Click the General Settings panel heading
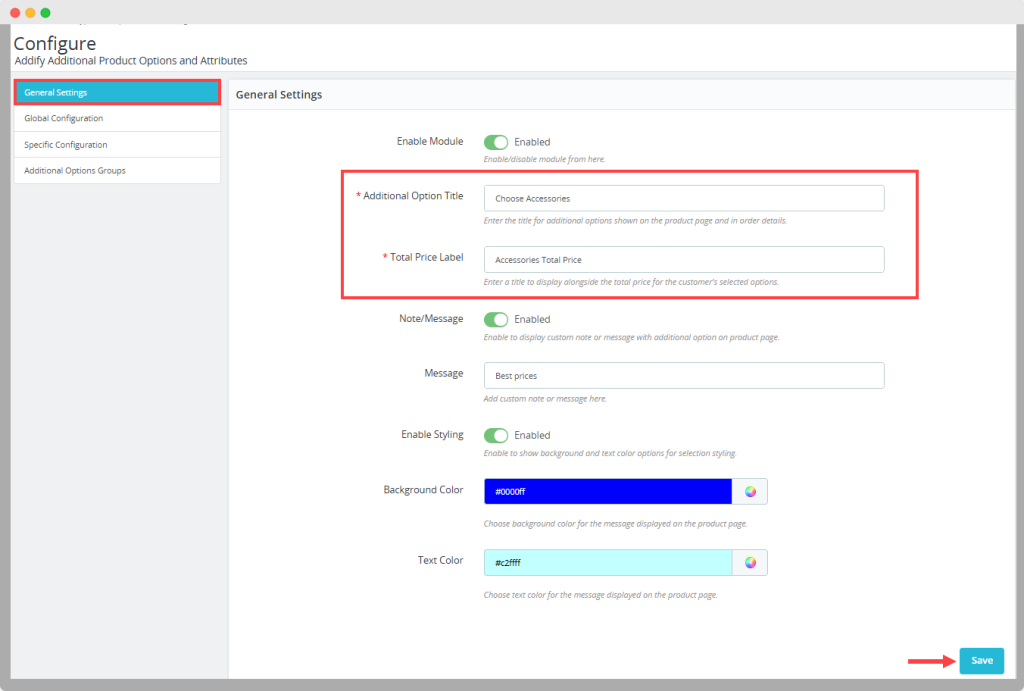 click(279, 95)
